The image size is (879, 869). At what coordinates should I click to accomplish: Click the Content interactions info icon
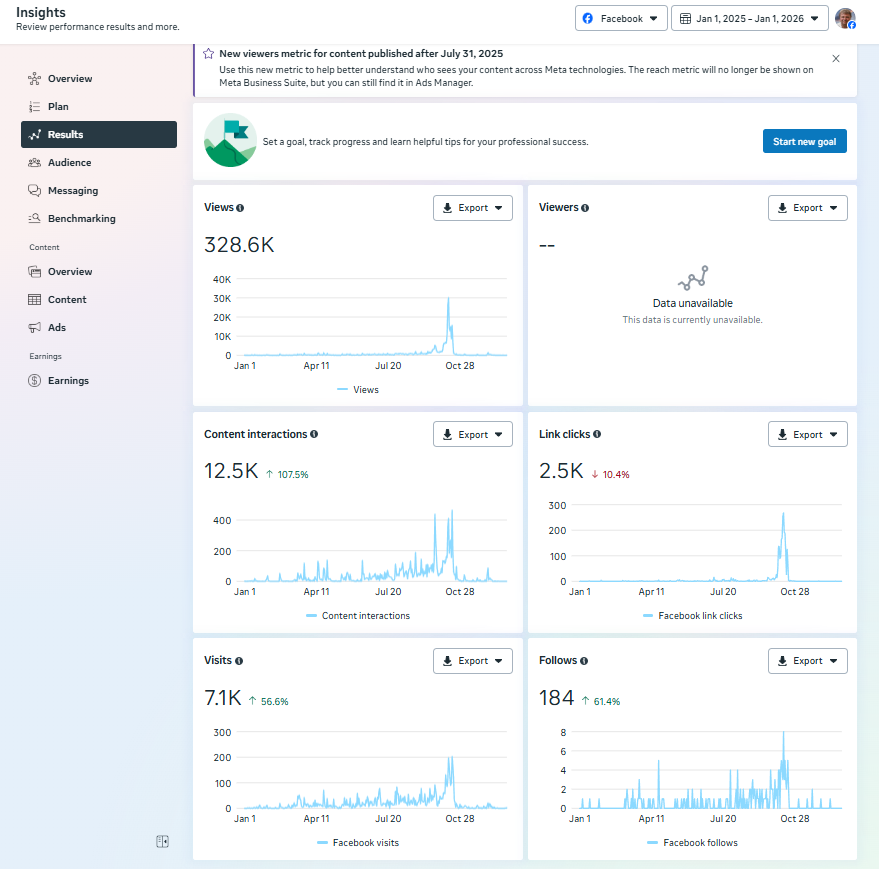pos(314,435)
